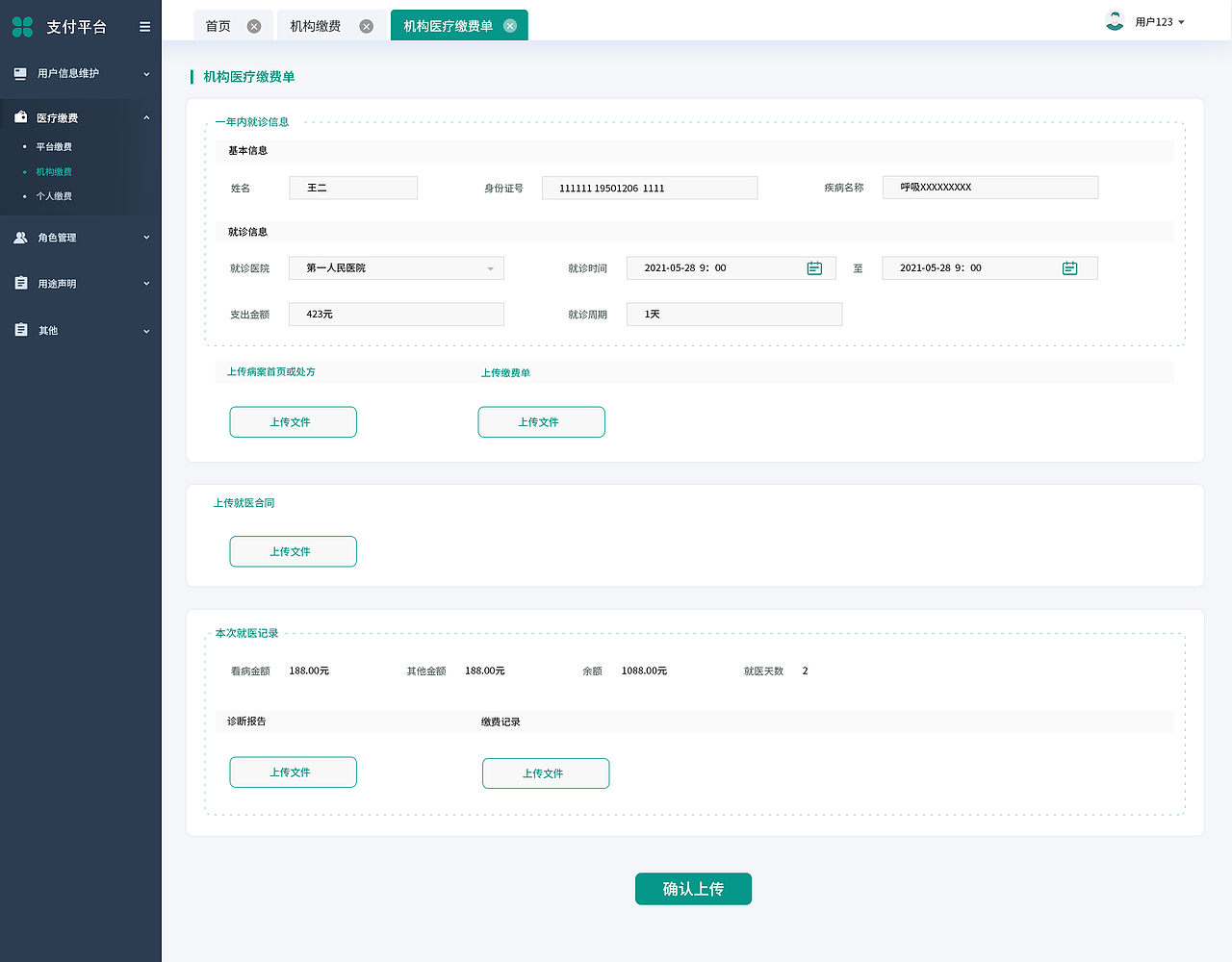Click the 医疗缴费 briefcase icon
Screen dimensions: 1232x962
pyautogui.click(x=20, y=117)
